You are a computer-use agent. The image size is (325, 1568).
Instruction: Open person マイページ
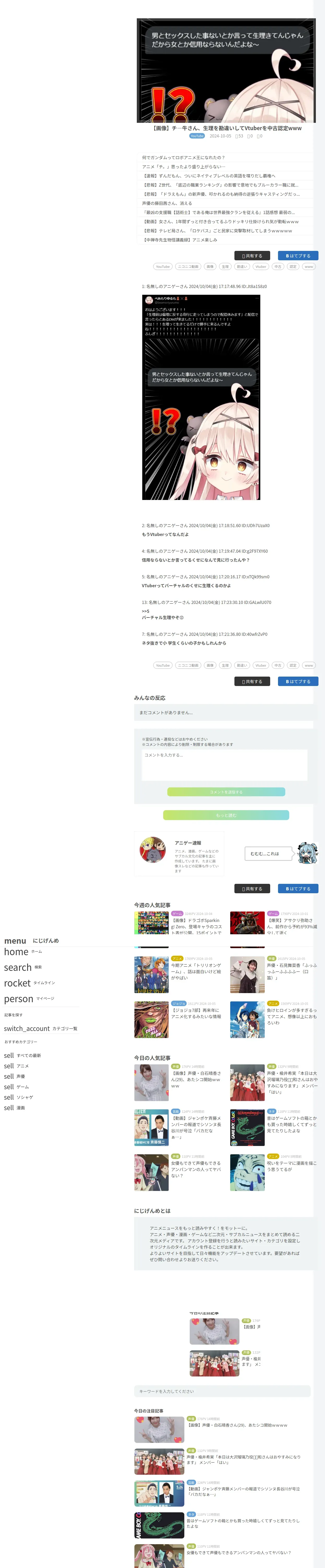[29, 999]
